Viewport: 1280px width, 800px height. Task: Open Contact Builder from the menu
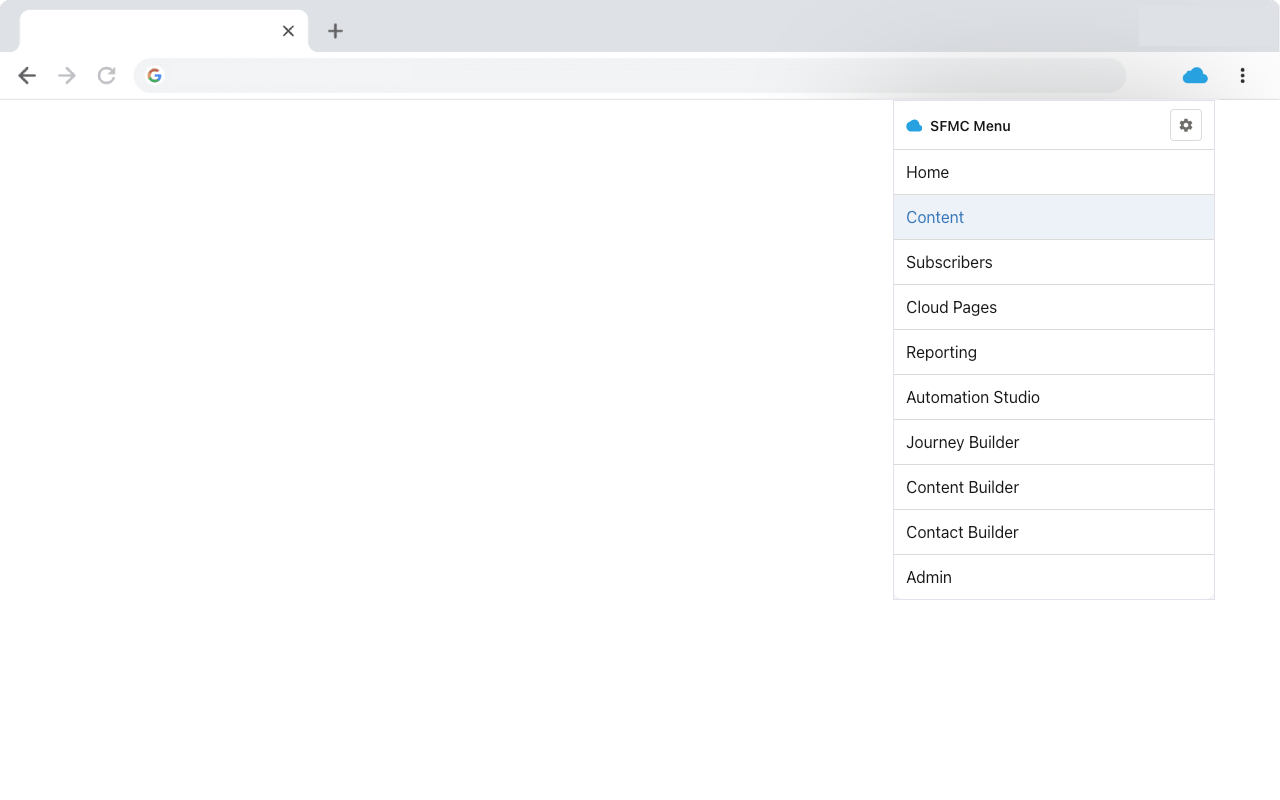pyautogui.click(x=1054, y=532)
